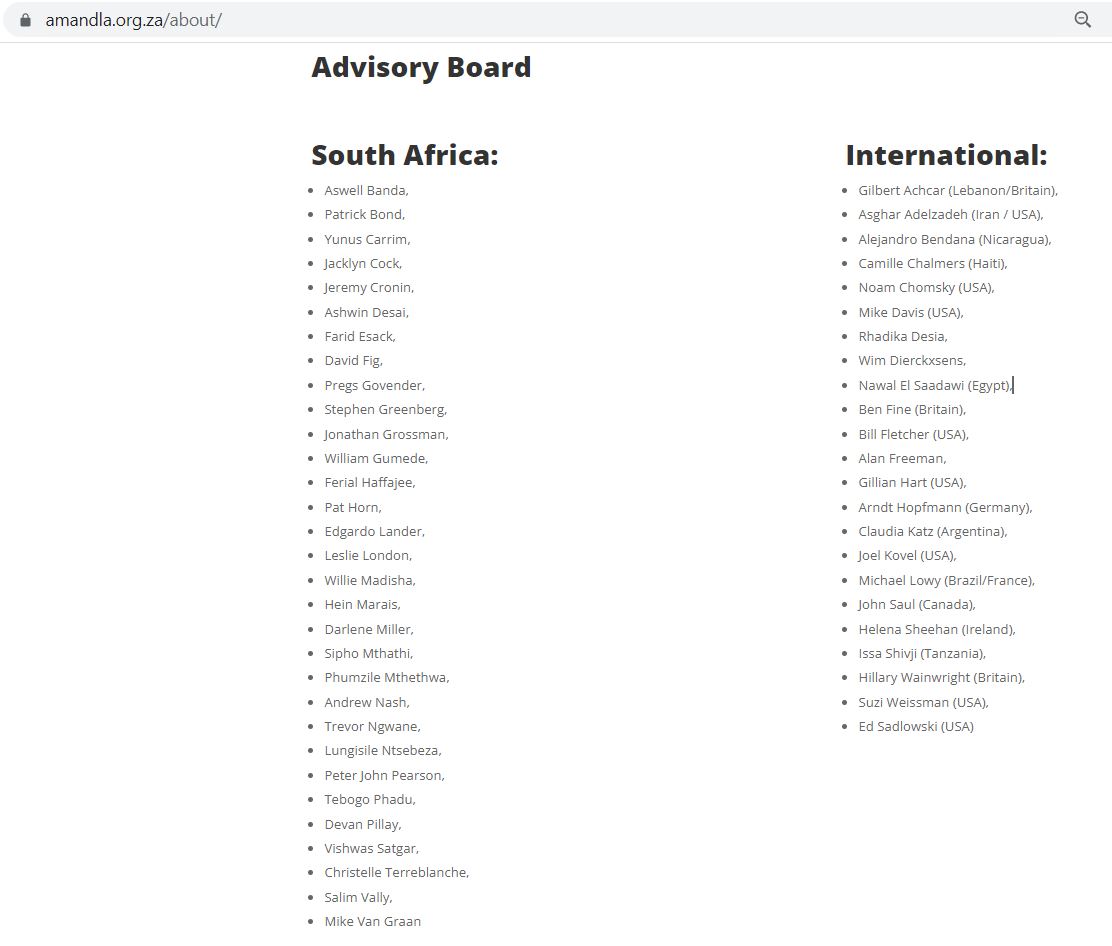The image size is (1112, 946).
Task: Click the Advisory Board heading
Action: (x=421, y=67)
